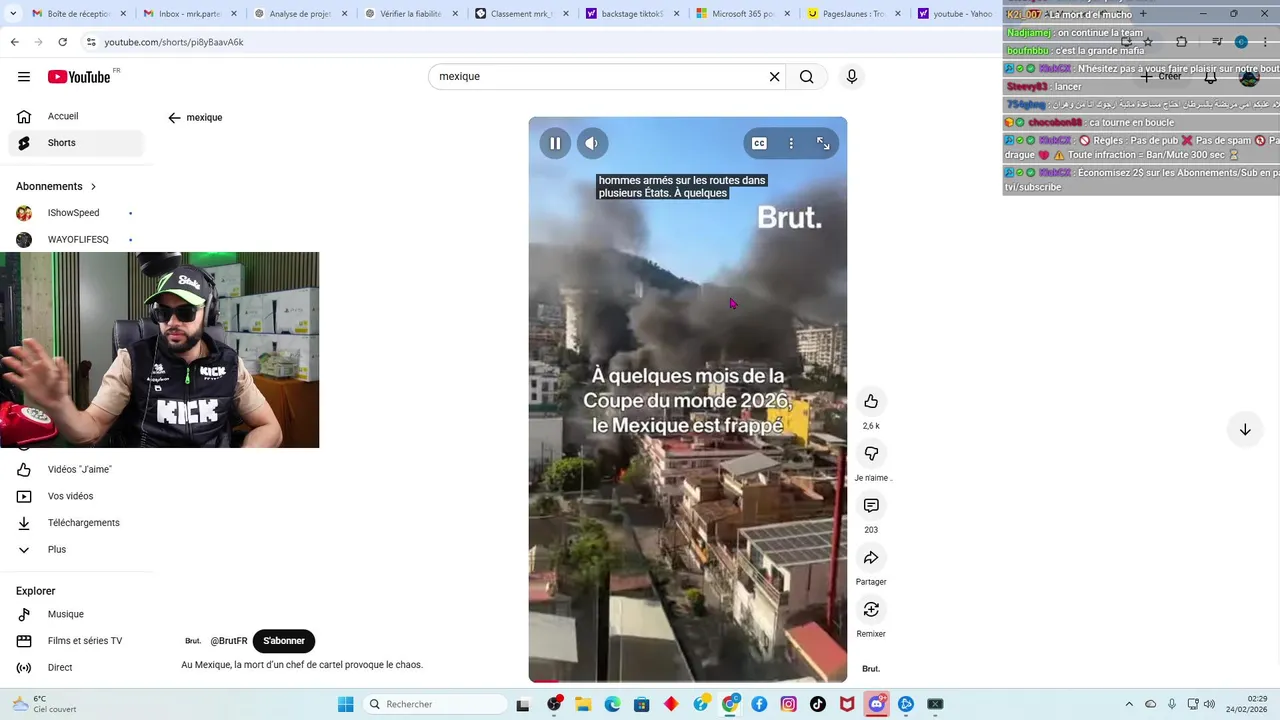The width and height of the screenshot is (1280, 720).
Task: Open the @BrutFR channel link
Action: [x=229, y=641]
